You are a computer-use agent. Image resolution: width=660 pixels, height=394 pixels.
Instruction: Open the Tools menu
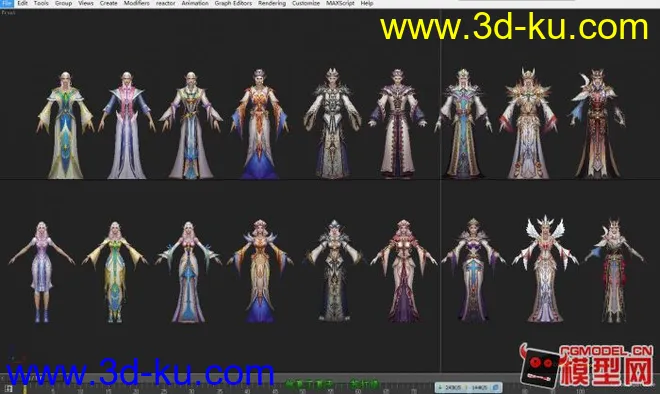[41, 3]
